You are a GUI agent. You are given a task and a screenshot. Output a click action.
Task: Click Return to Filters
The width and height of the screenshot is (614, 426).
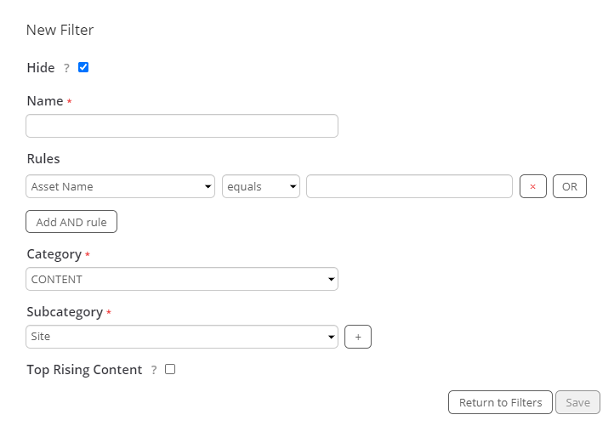[x=500, y=402]
